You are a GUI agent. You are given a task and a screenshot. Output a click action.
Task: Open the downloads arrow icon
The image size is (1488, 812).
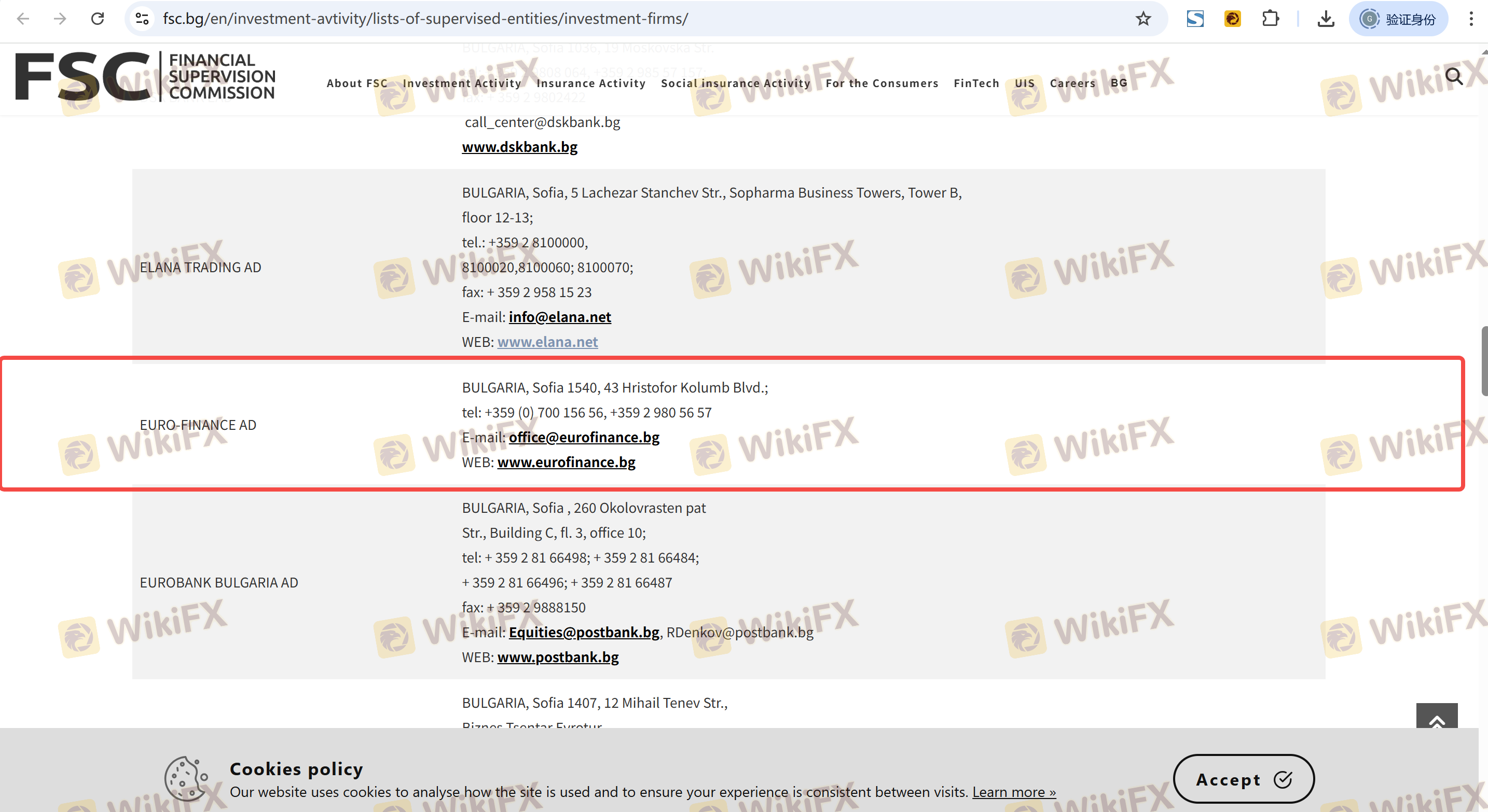click(x=1326, y=19)
